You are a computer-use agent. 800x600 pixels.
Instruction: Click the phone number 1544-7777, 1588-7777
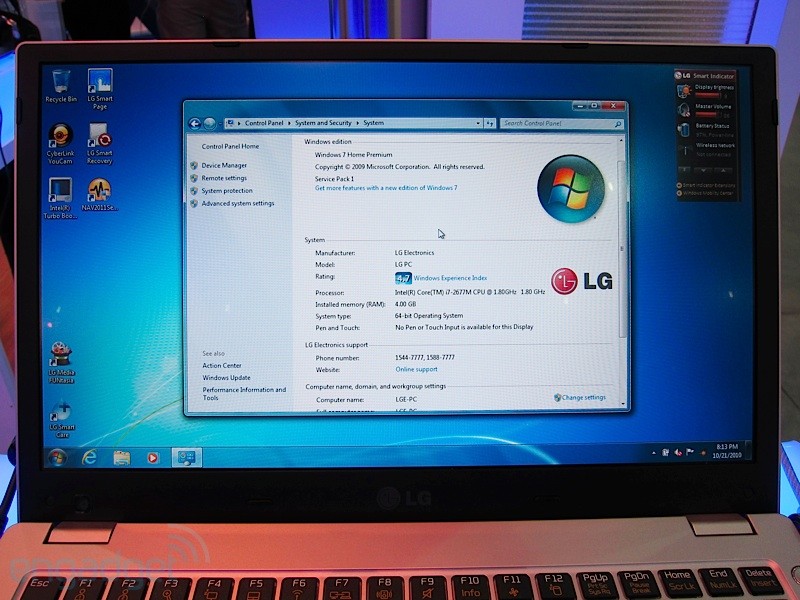click(424, 358)
